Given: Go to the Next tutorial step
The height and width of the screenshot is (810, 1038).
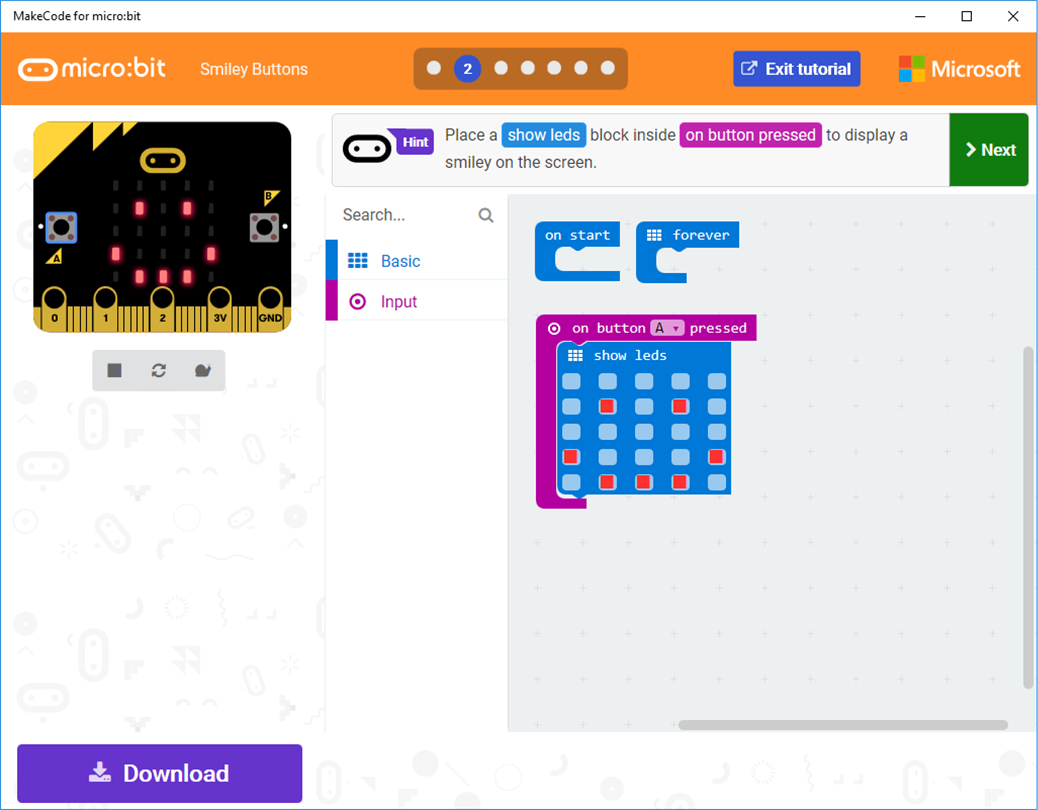Looking at the screenshot, I should click(989, 150).
